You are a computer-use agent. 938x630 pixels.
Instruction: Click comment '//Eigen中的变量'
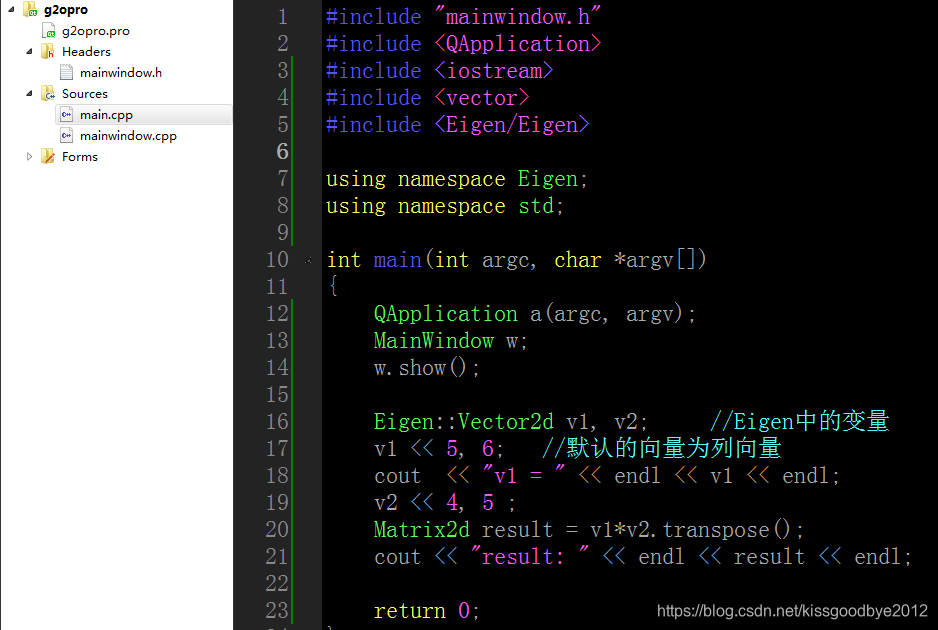[800, 421]
